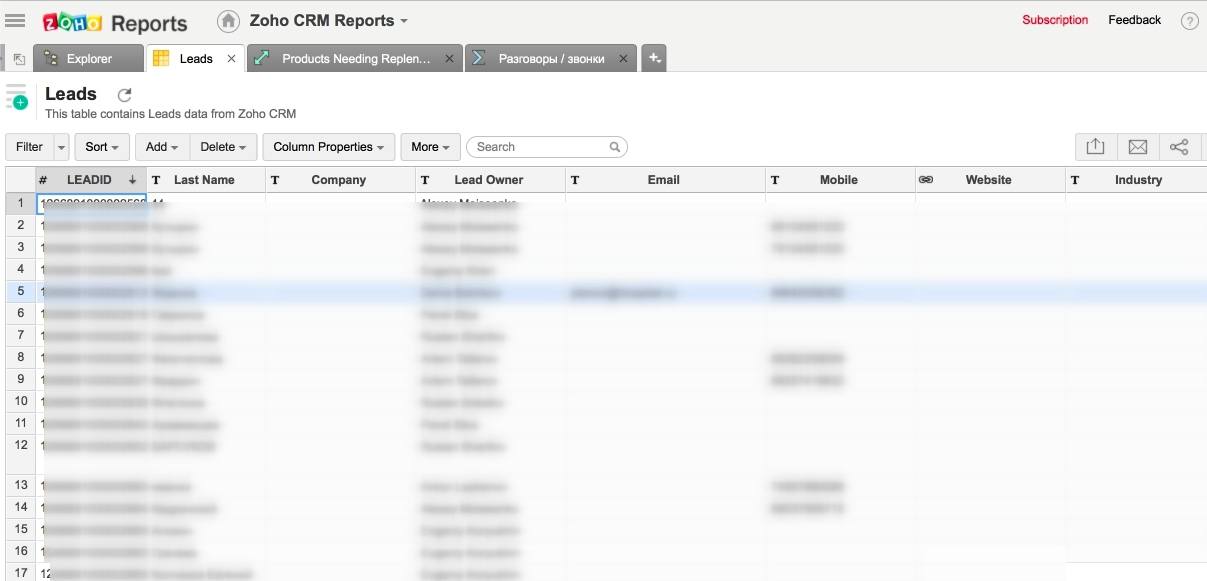
Task: Open the Feedback link
Action: (x=1134, y=20)
